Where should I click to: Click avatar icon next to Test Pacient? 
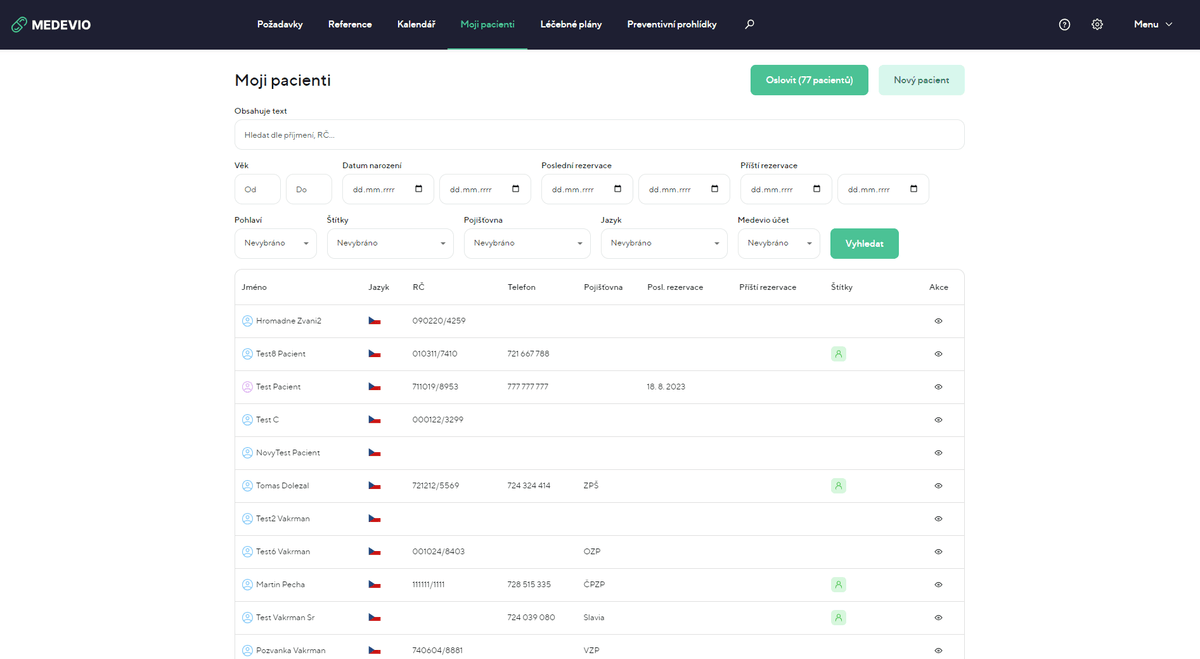point(247,386)
